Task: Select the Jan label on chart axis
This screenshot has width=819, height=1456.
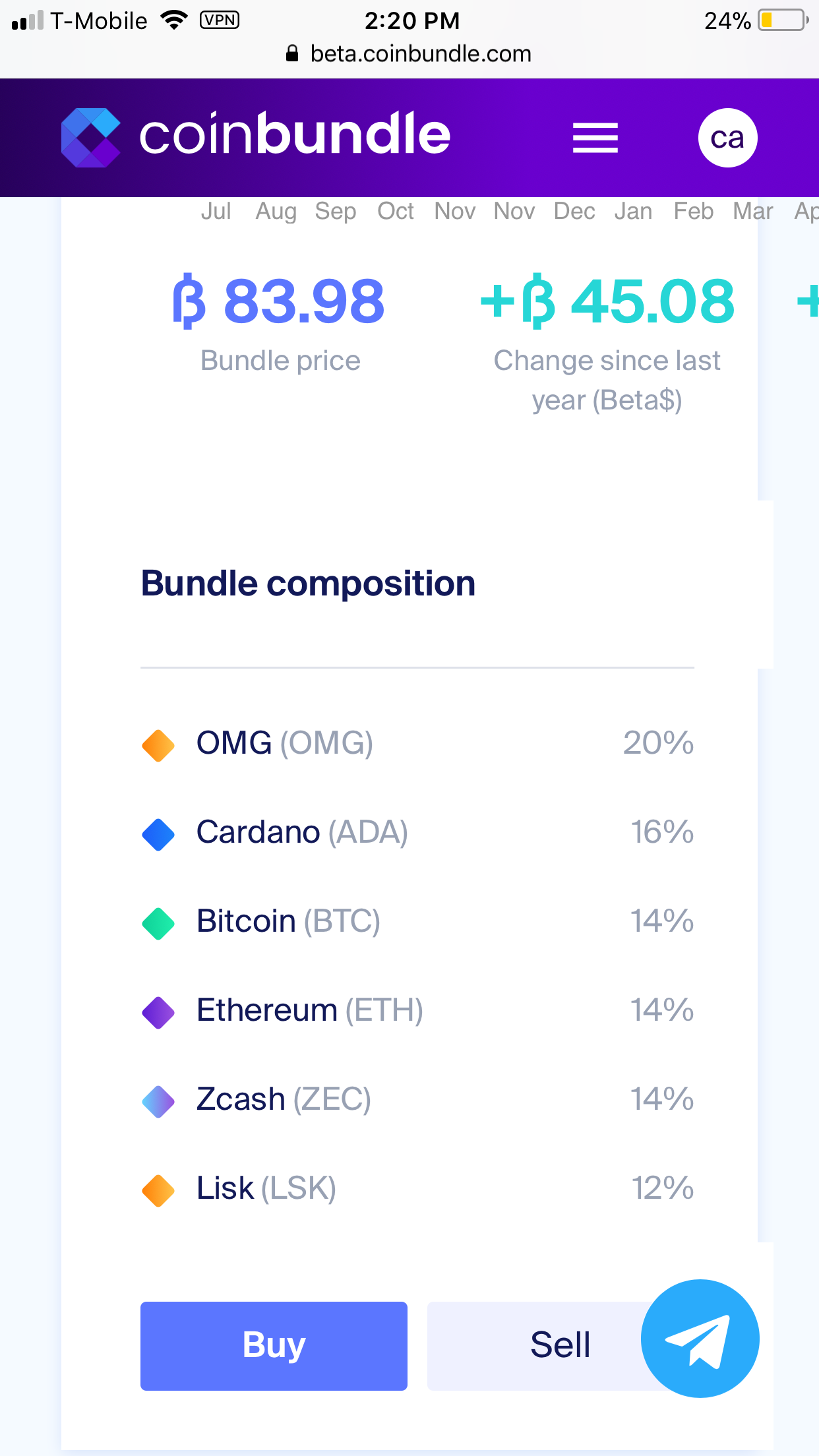Action: click(633, 211)
